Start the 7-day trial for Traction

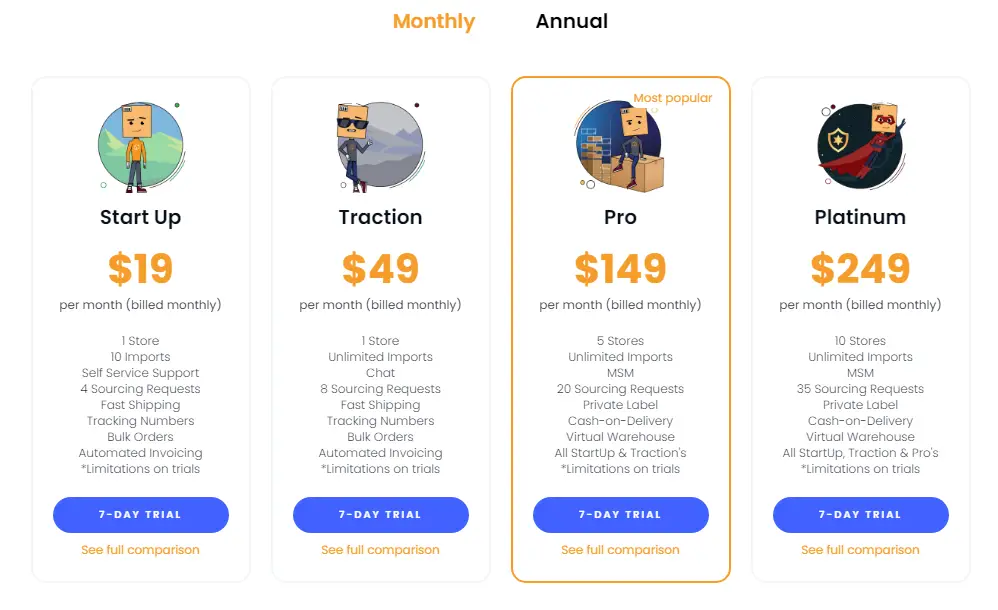pyautogui.click(x=381, y=514)
